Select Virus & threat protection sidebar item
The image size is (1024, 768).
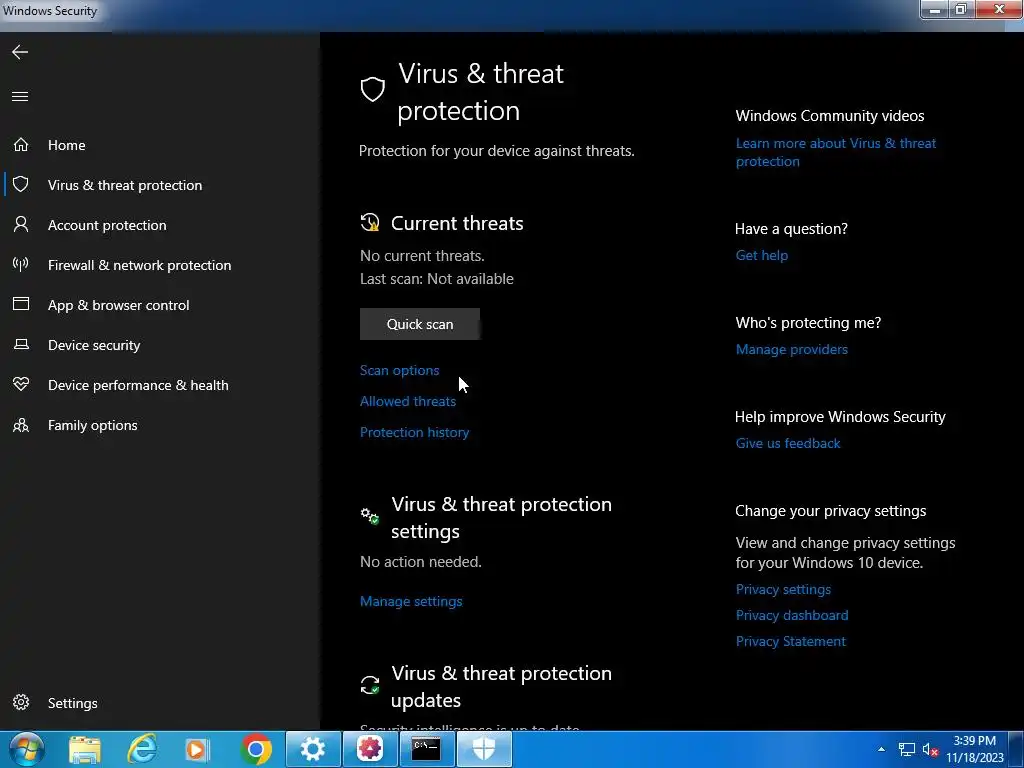tap(125, 185)
